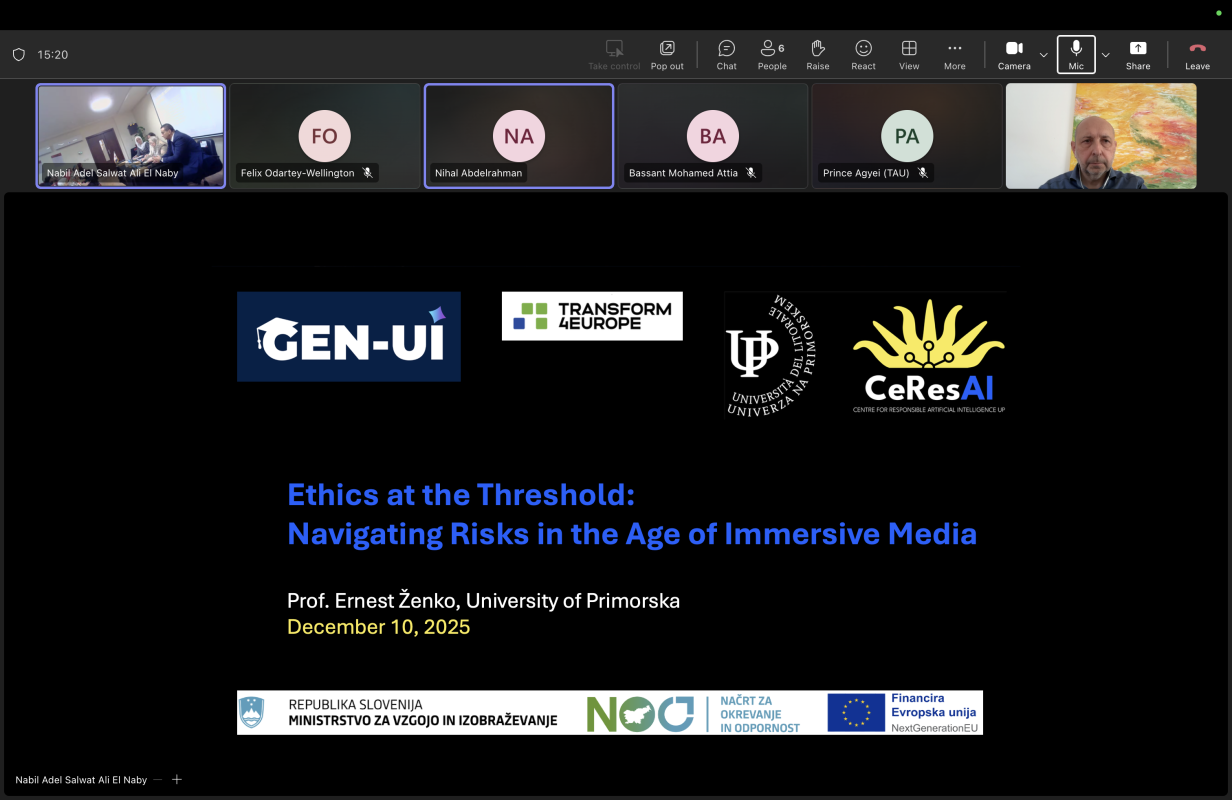Screen dimensions: 1232x800
Task: Leave the meeting
Action: tap(1197, 54)
